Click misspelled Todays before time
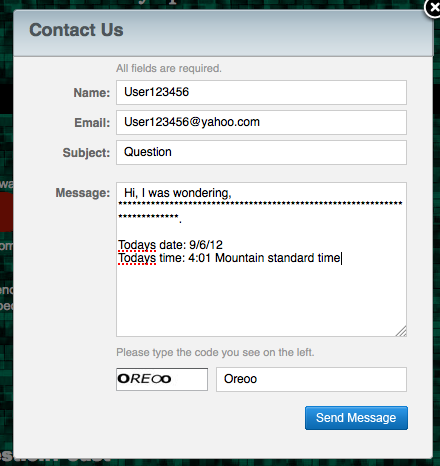Screen dimensions: 440x466 (137, 258)
